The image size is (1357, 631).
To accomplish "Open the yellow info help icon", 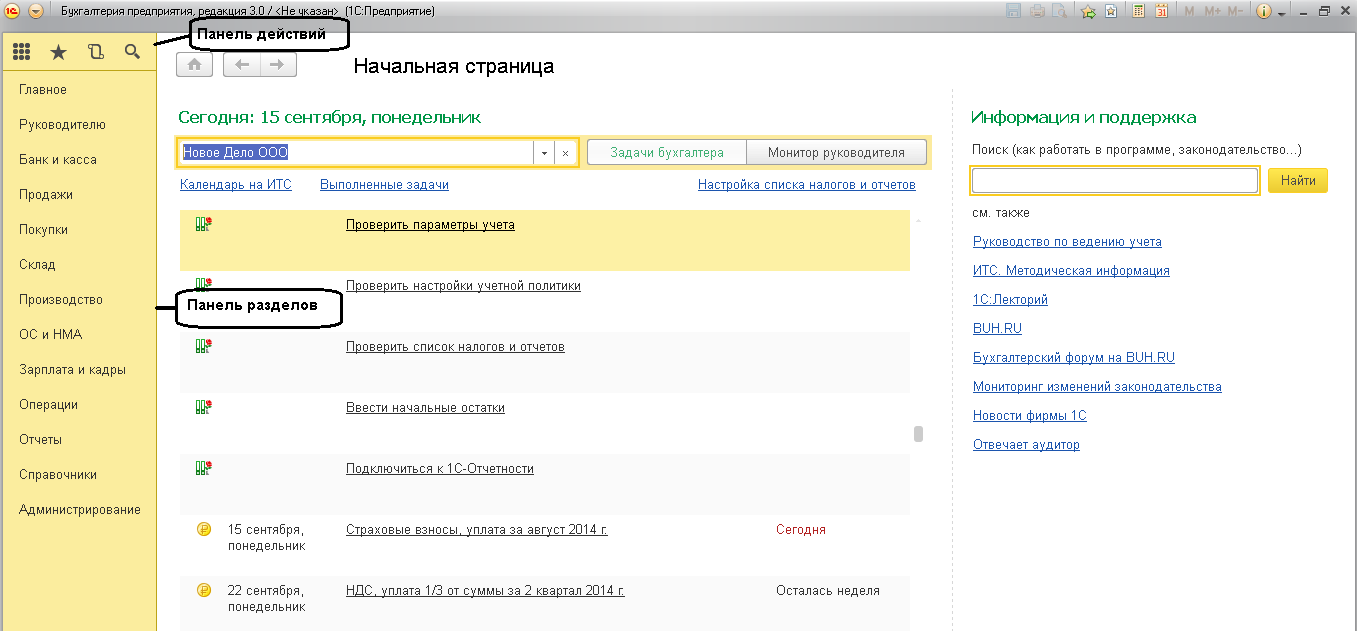I will point(1263,12).
